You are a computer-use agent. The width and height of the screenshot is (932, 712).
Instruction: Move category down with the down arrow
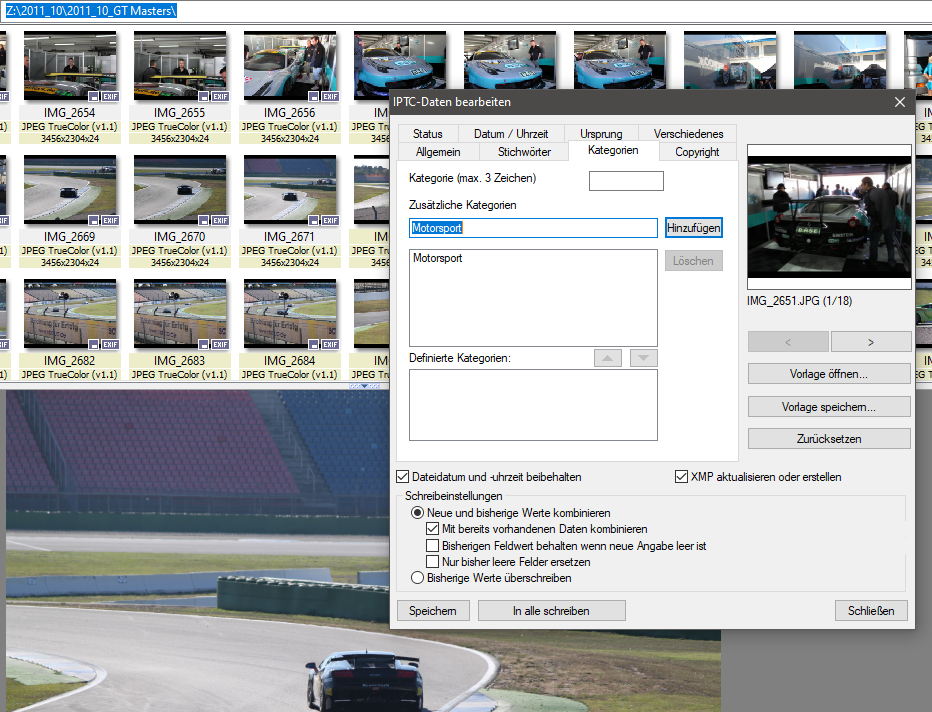[644, 358]
